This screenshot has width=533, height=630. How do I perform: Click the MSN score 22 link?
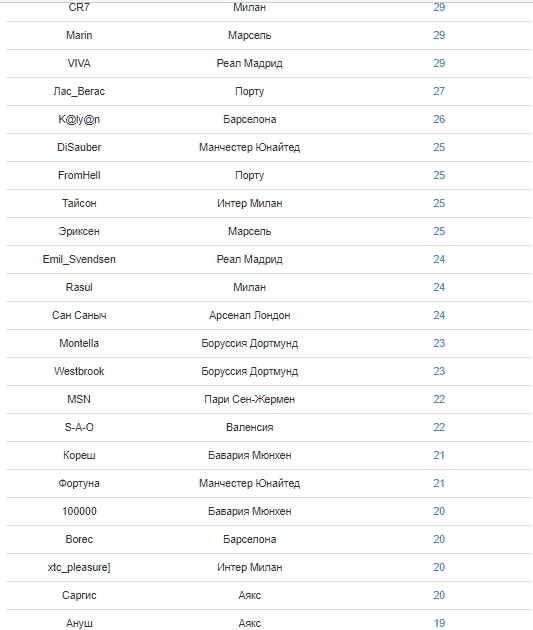click(439, 399)
